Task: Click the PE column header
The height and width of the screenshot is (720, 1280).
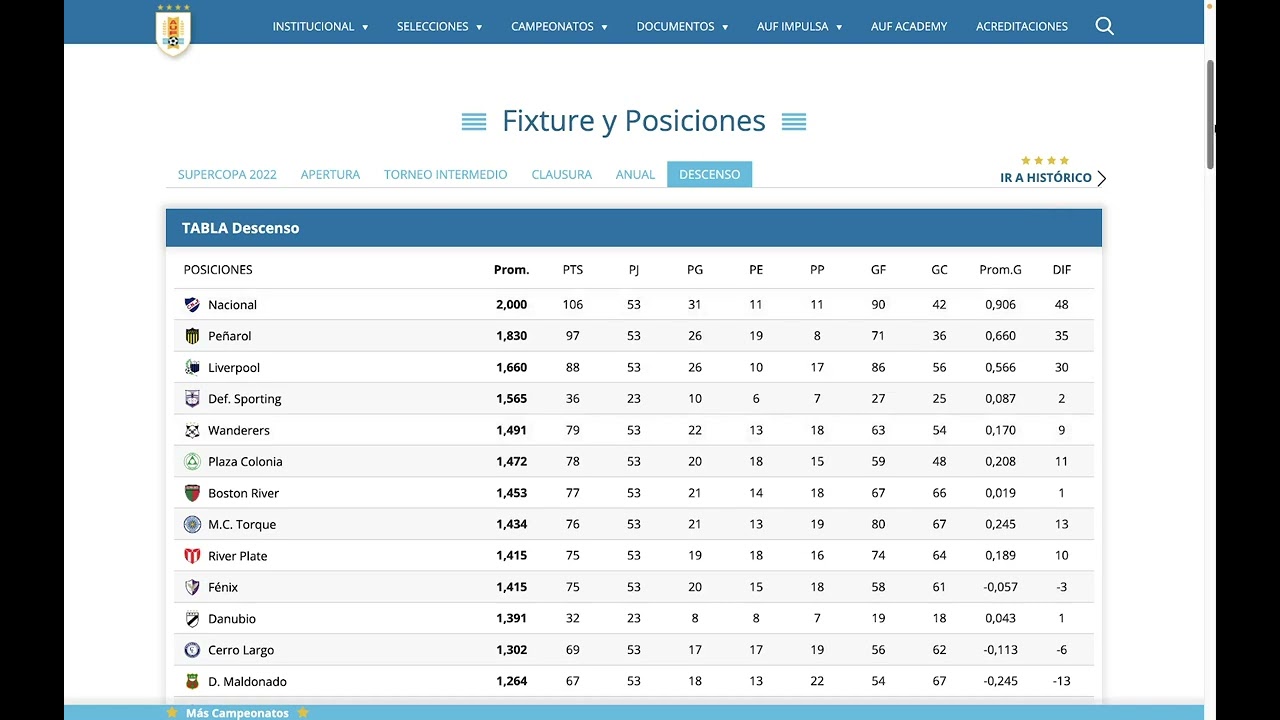Action: coord(756,270)
